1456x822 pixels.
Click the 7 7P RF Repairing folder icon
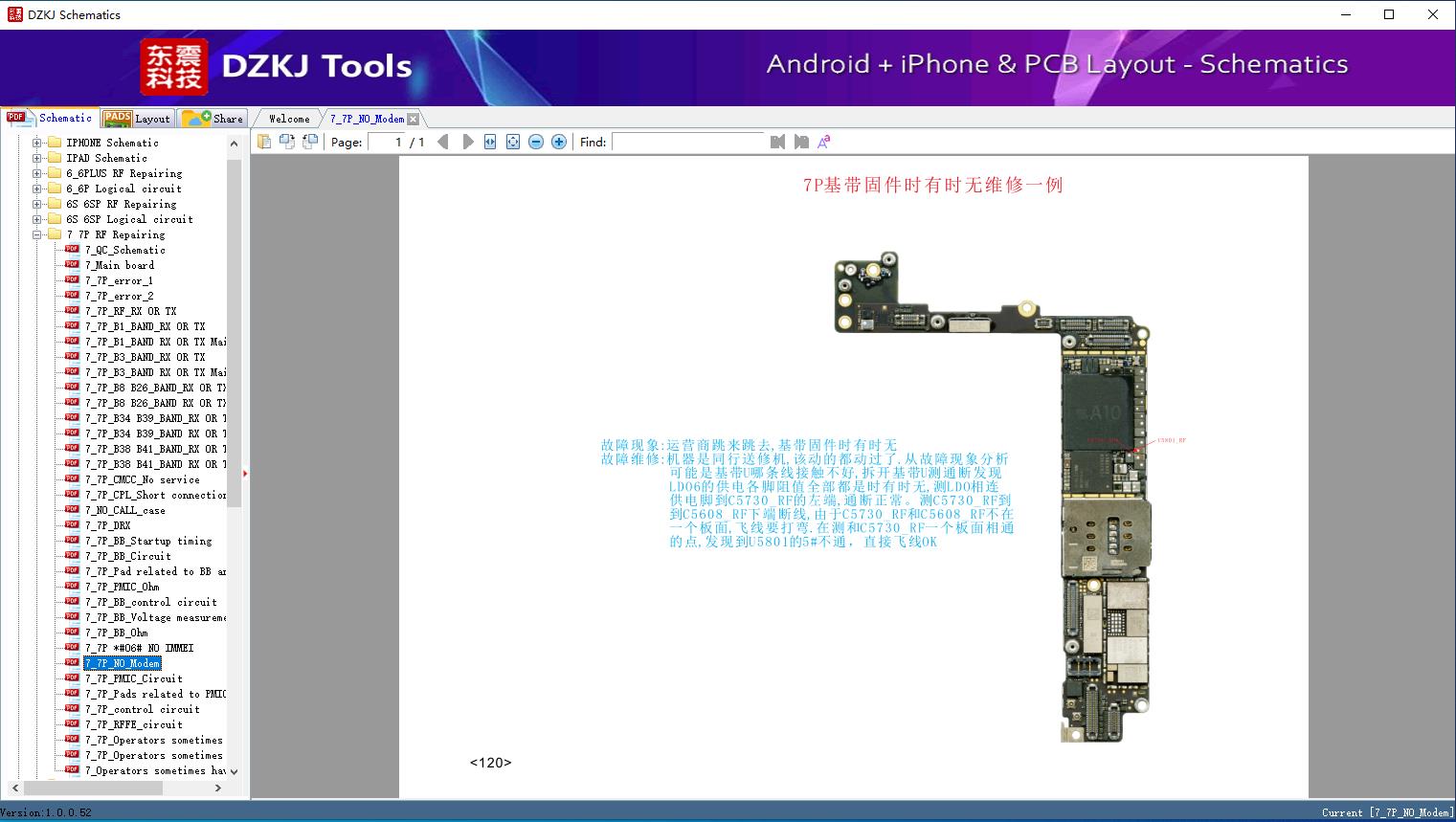pos(55,234)
